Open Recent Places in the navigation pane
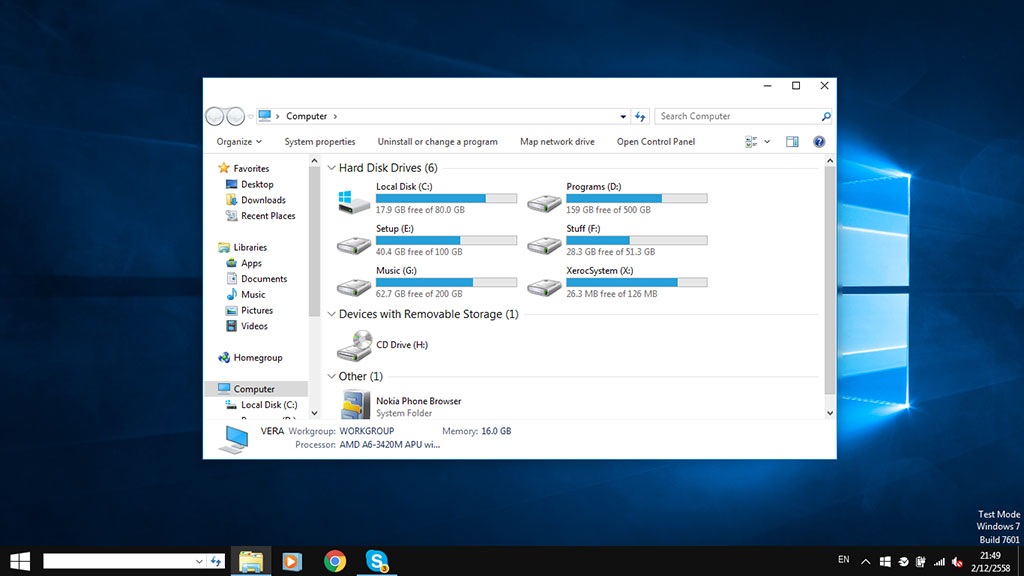Viewport: 1024px width, 576px height. click(x=268, y=216)
